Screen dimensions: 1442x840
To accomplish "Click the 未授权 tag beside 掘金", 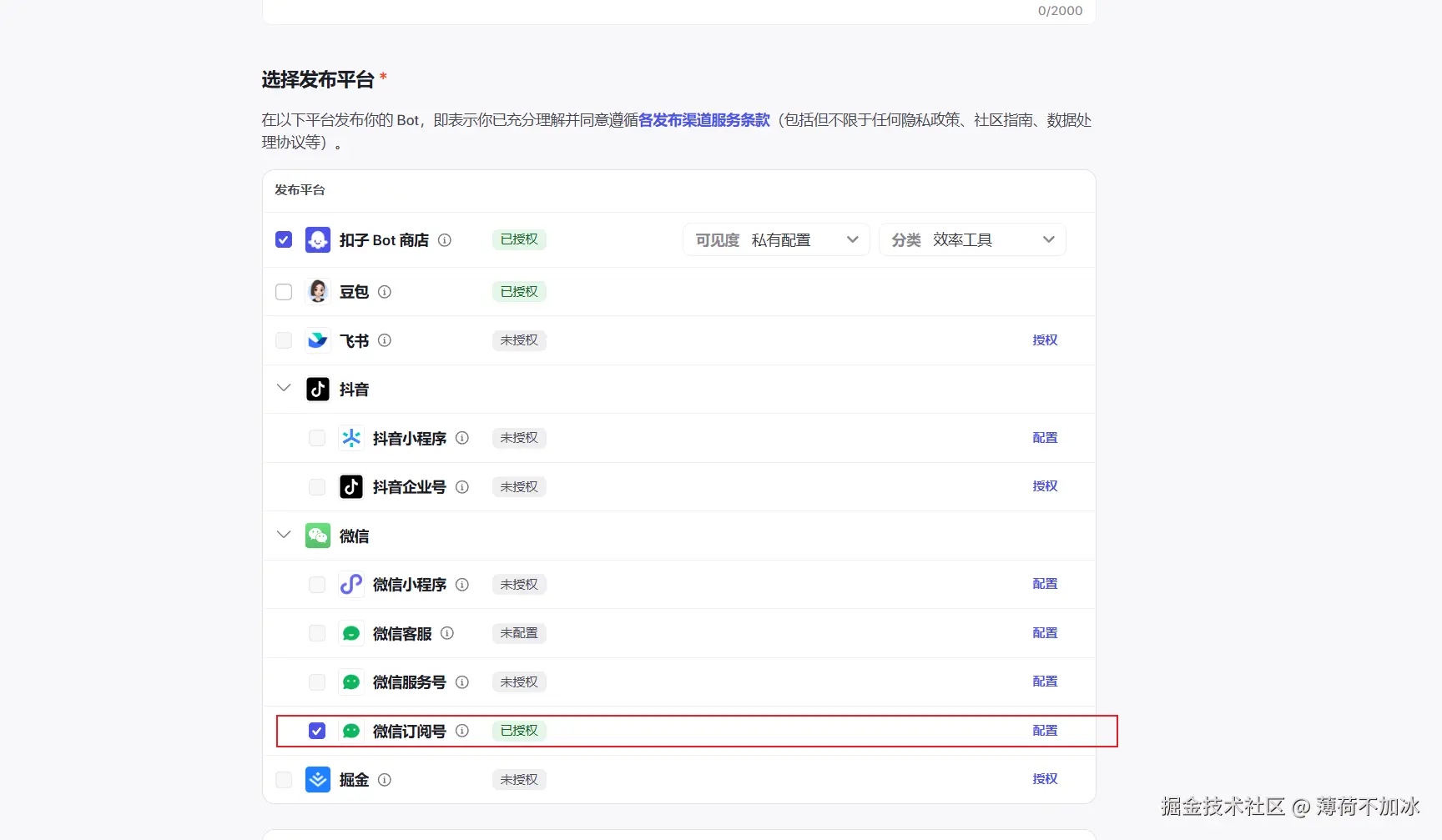I will pyautogui.click(x=519, y=780).
